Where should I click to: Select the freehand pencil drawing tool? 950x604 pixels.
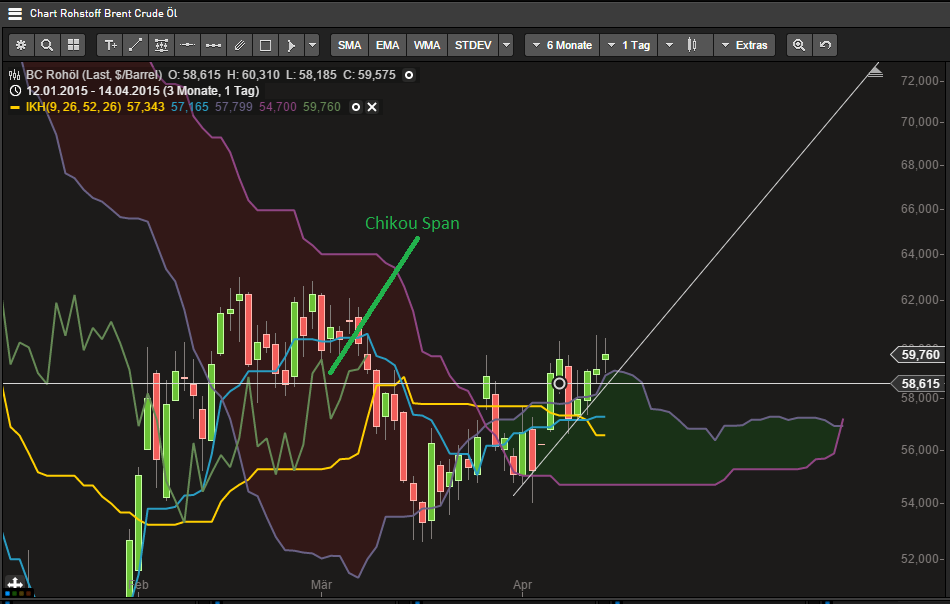coord(239,45)
